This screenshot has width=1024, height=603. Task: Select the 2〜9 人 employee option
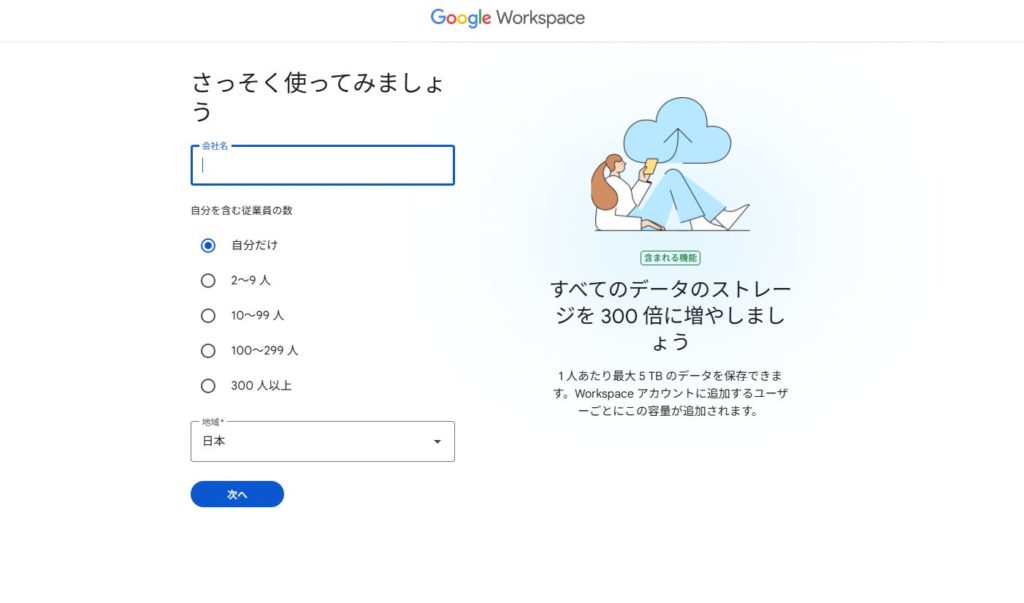point(208,280)
